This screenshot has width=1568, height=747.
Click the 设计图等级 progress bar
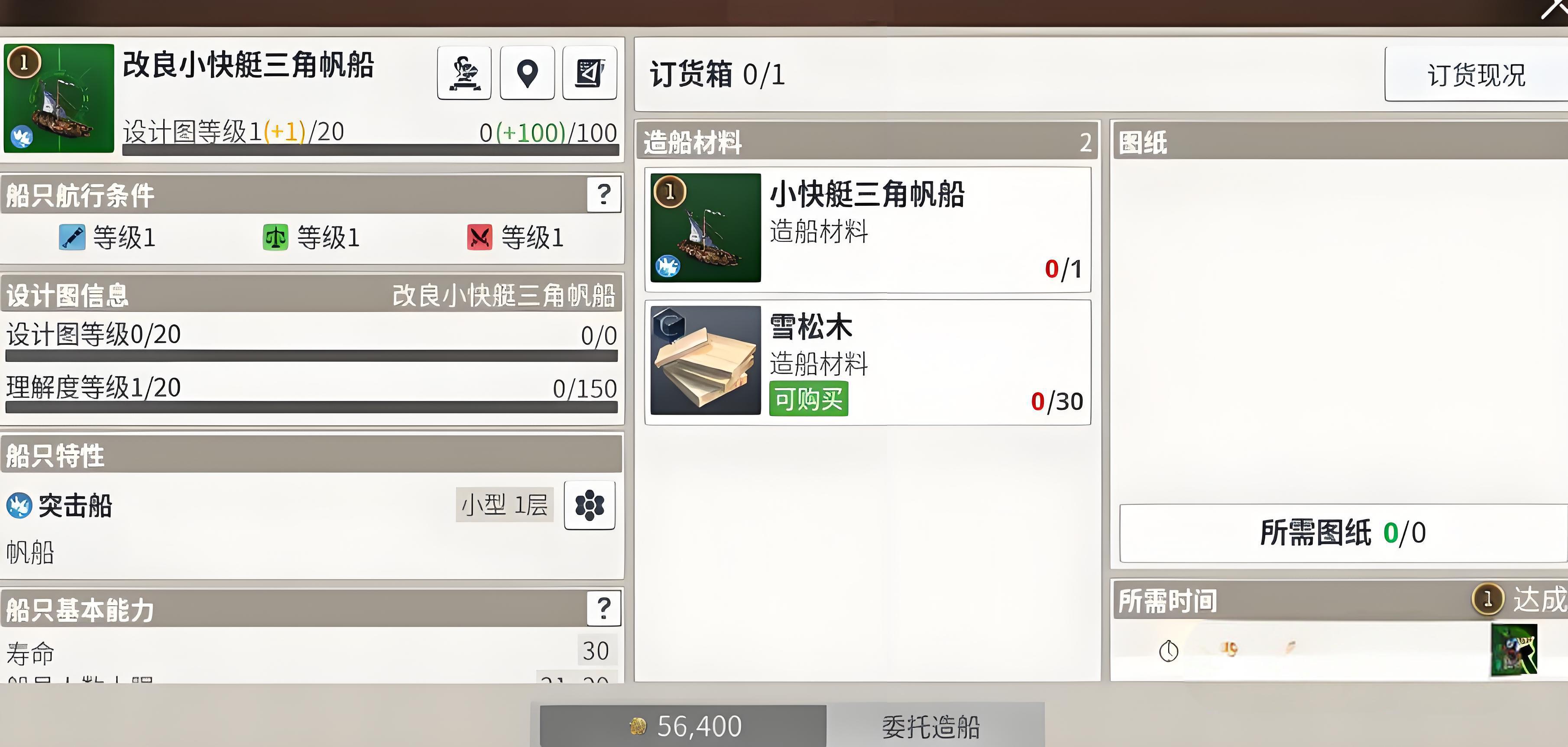click(x=312, y=356)
